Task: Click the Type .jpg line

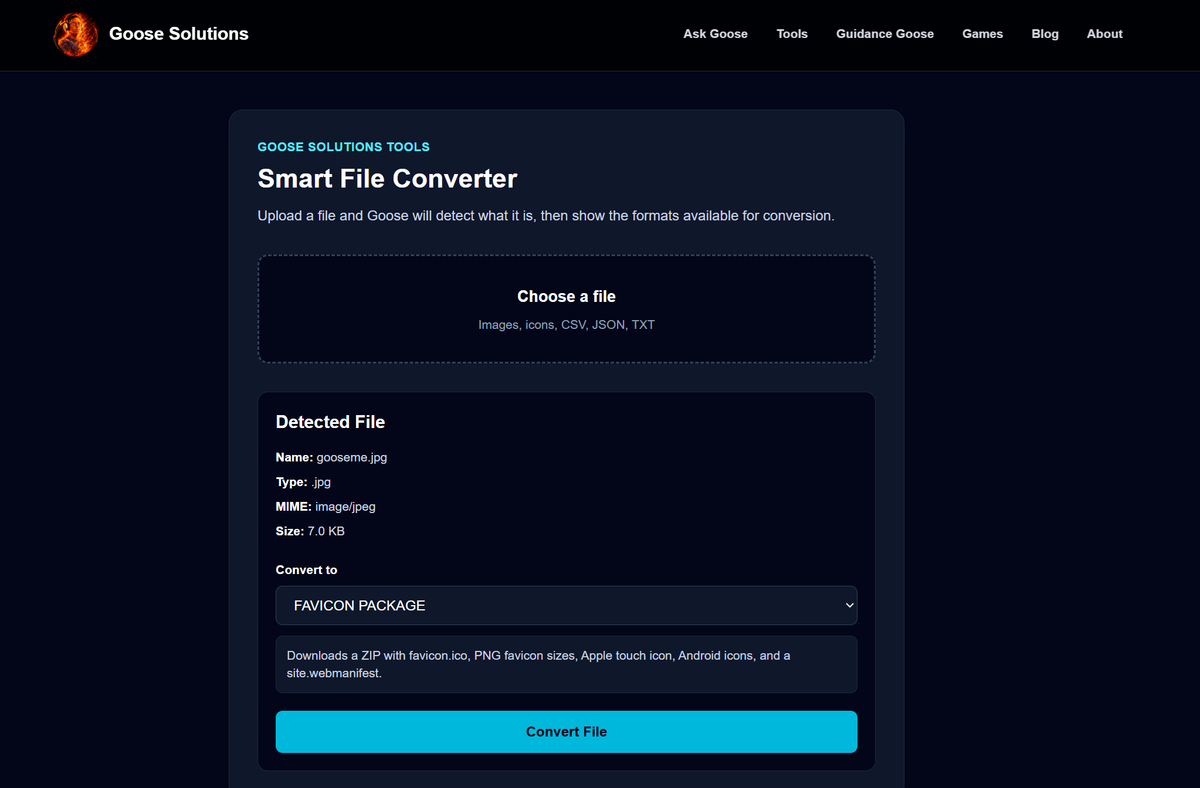Action: click(x=303, y=482)
